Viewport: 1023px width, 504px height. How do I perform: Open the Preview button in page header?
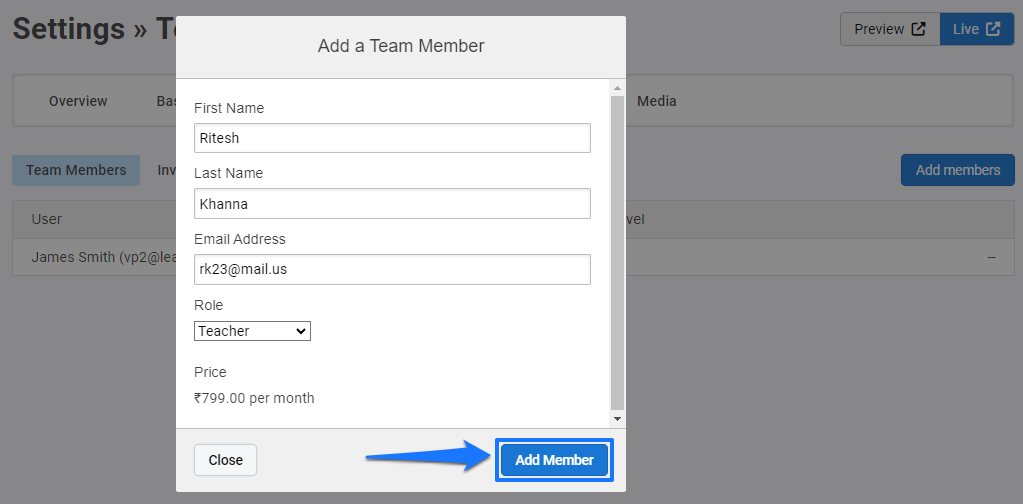click(x=890, y=29)
